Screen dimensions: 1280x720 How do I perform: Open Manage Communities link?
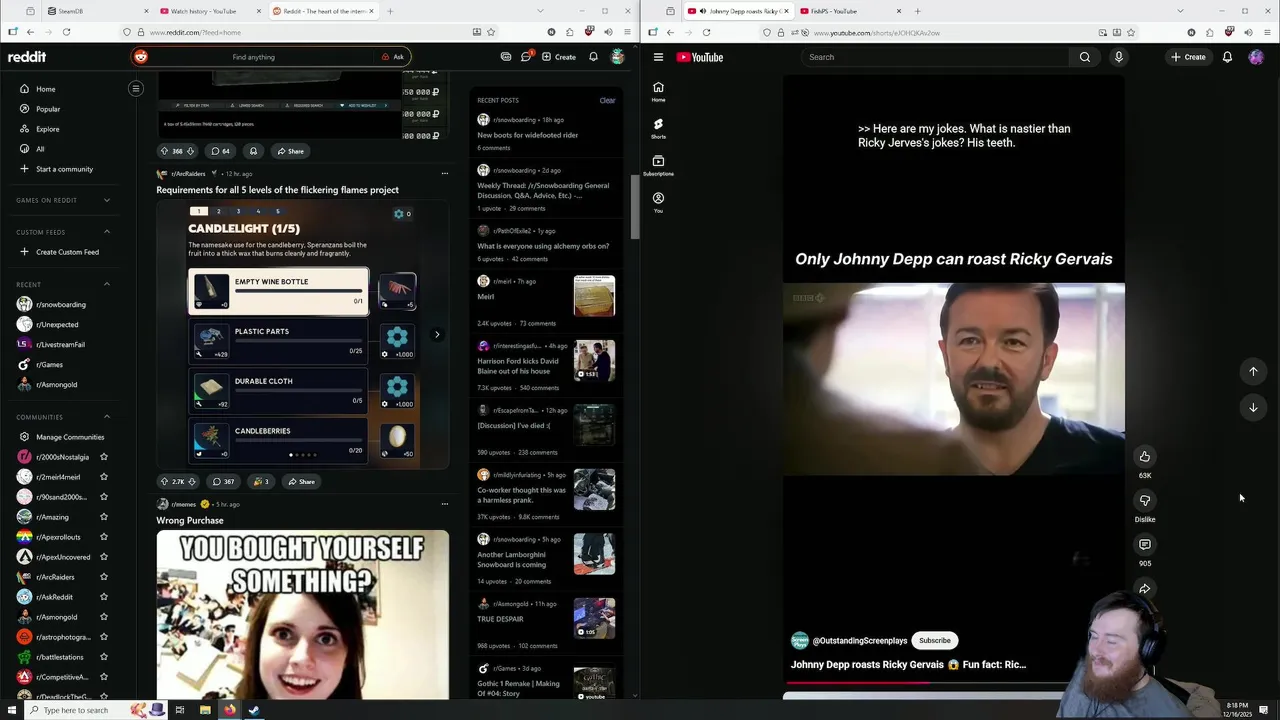[x=70, y=437]
